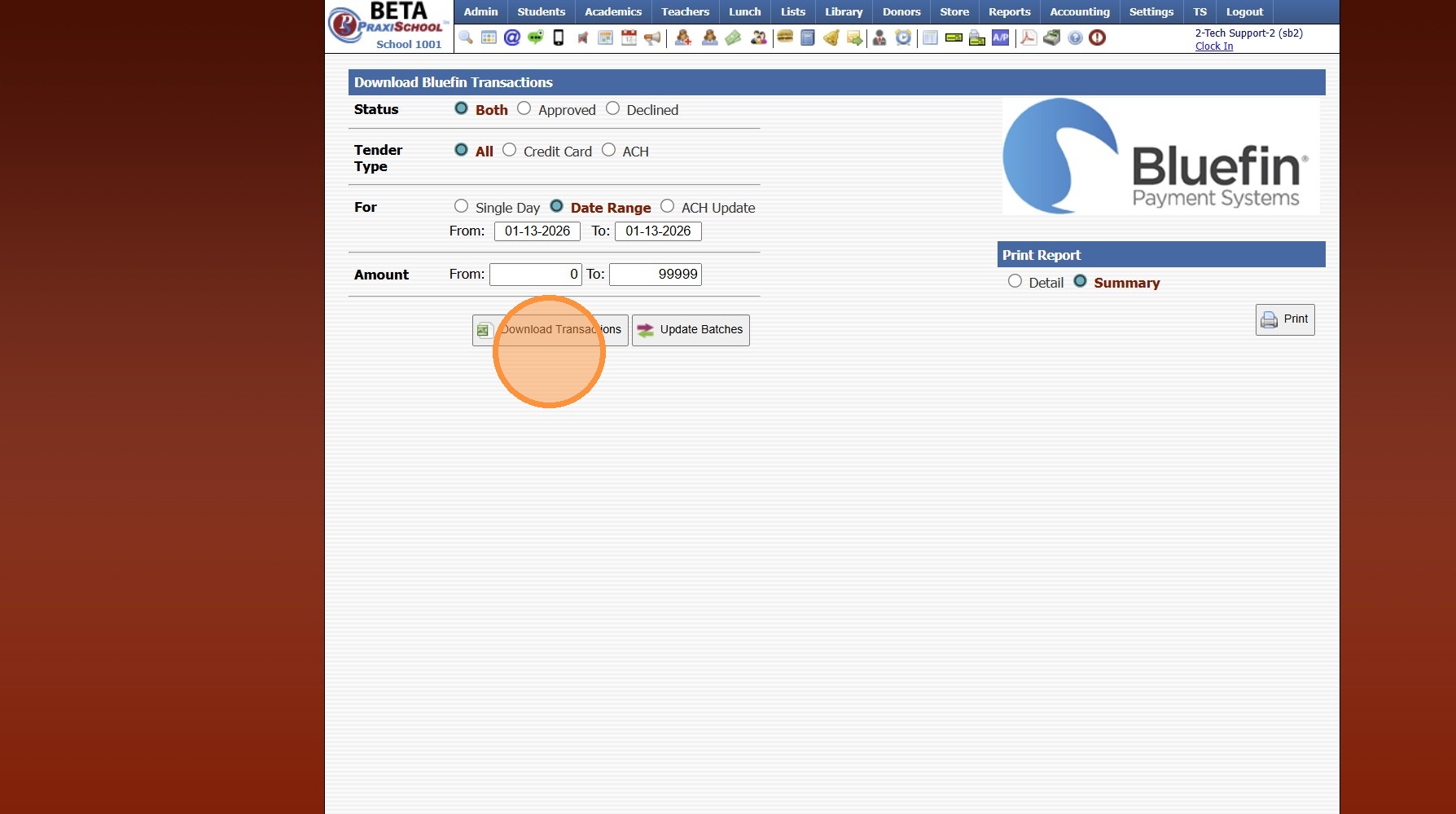Open the Reports menu

tap(1009, 11)
